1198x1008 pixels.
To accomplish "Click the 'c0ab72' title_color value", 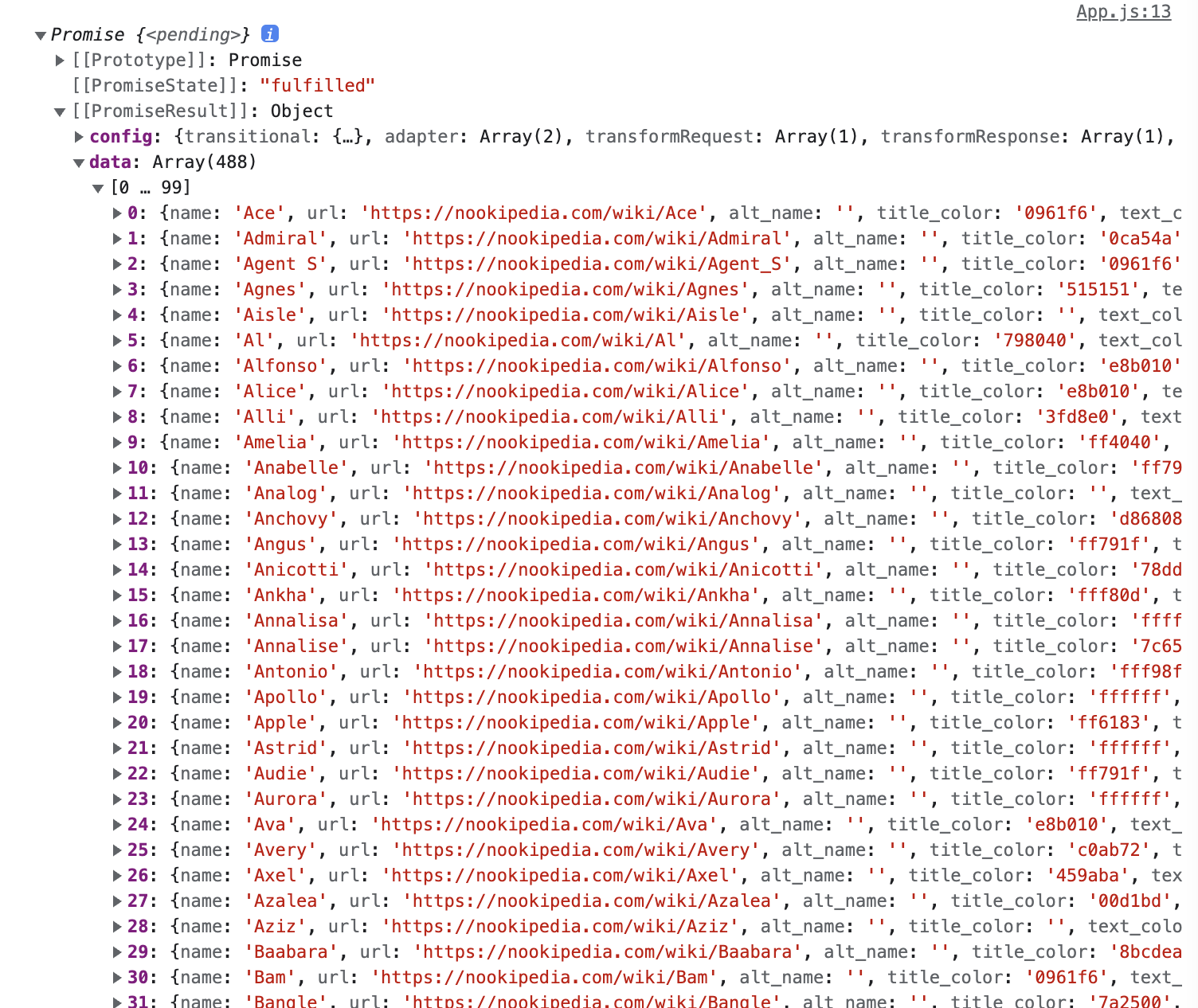I will pos(1109,850).
